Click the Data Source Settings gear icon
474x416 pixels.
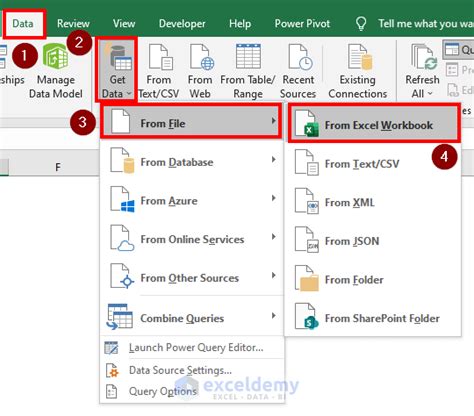click(x=112, y=371)
